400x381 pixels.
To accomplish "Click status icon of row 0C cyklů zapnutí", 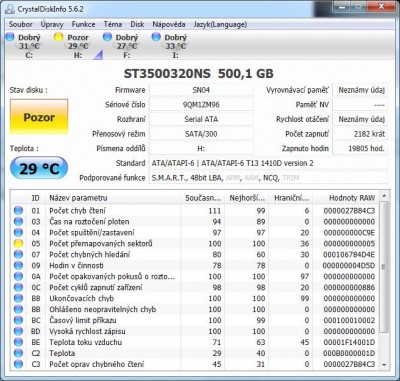I will pyautogui.click(x=18, y=287).
